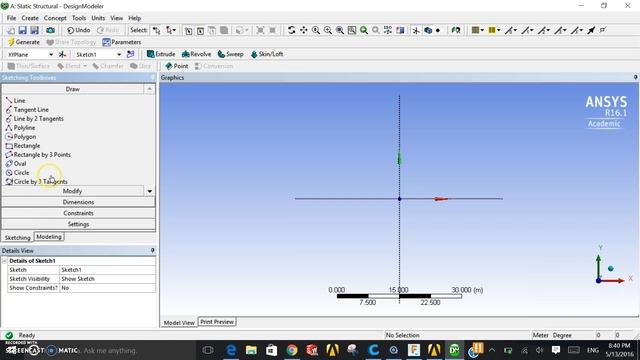Click the triad ISO view ball
This screenshot has height=360, width=640.
611,269
